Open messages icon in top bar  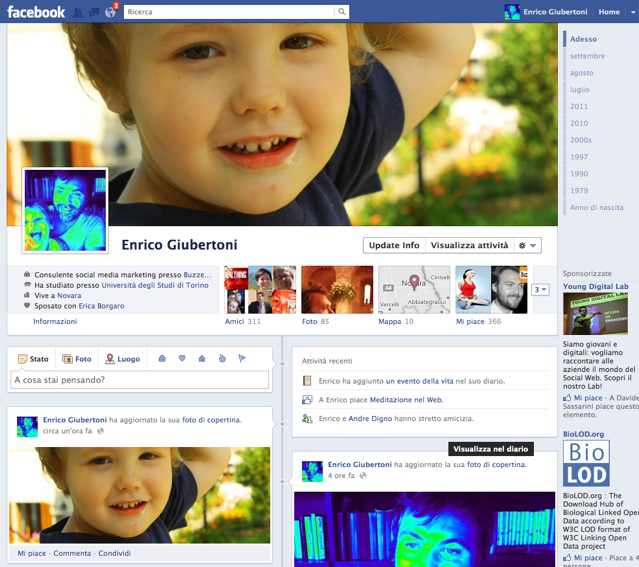94,13
